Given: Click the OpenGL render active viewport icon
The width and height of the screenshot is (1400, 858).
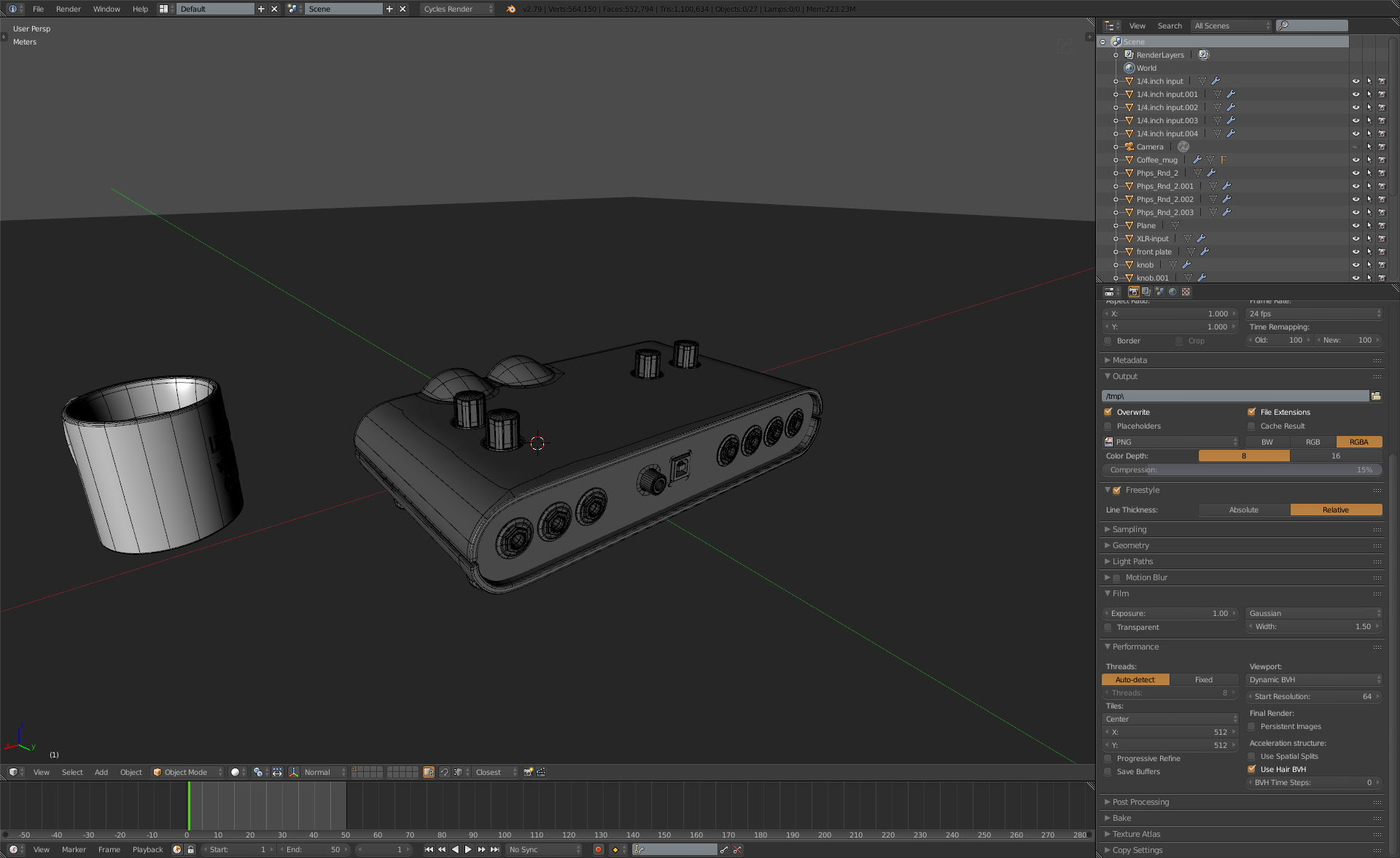Looking at the screenshot, I should 529,772.
